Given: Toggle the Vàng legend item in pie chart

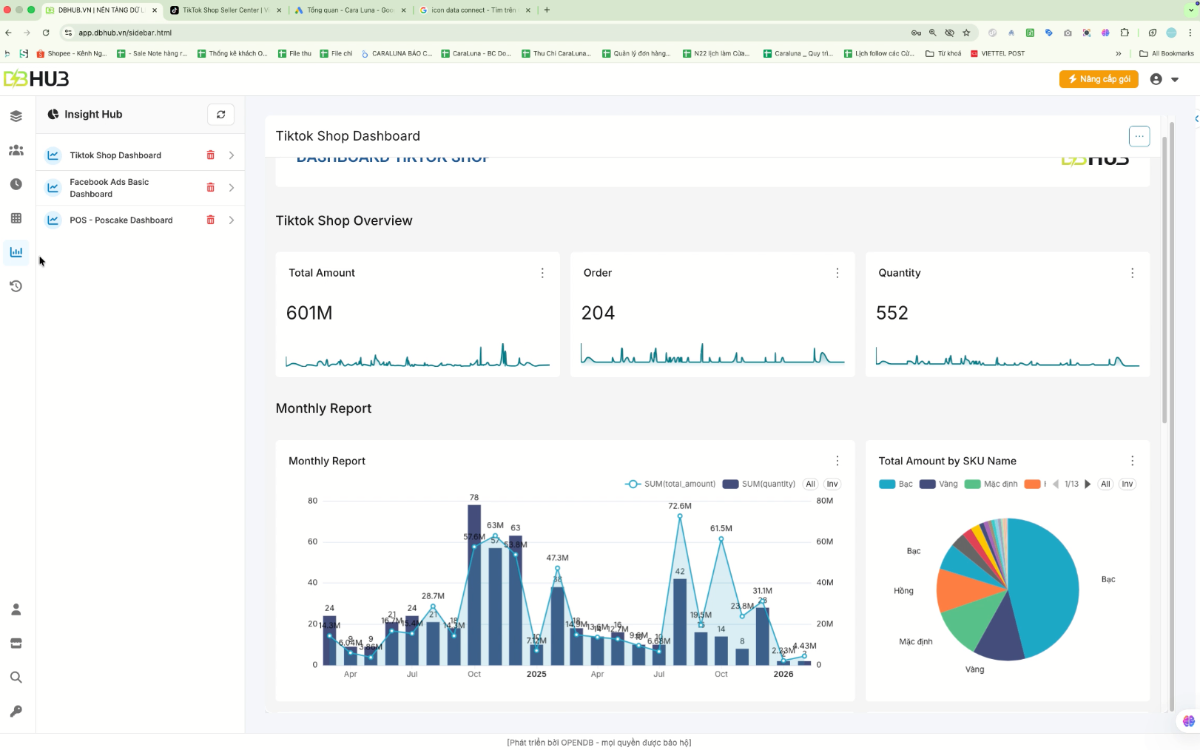Looking at the screenshot, I should coord(939,484).
